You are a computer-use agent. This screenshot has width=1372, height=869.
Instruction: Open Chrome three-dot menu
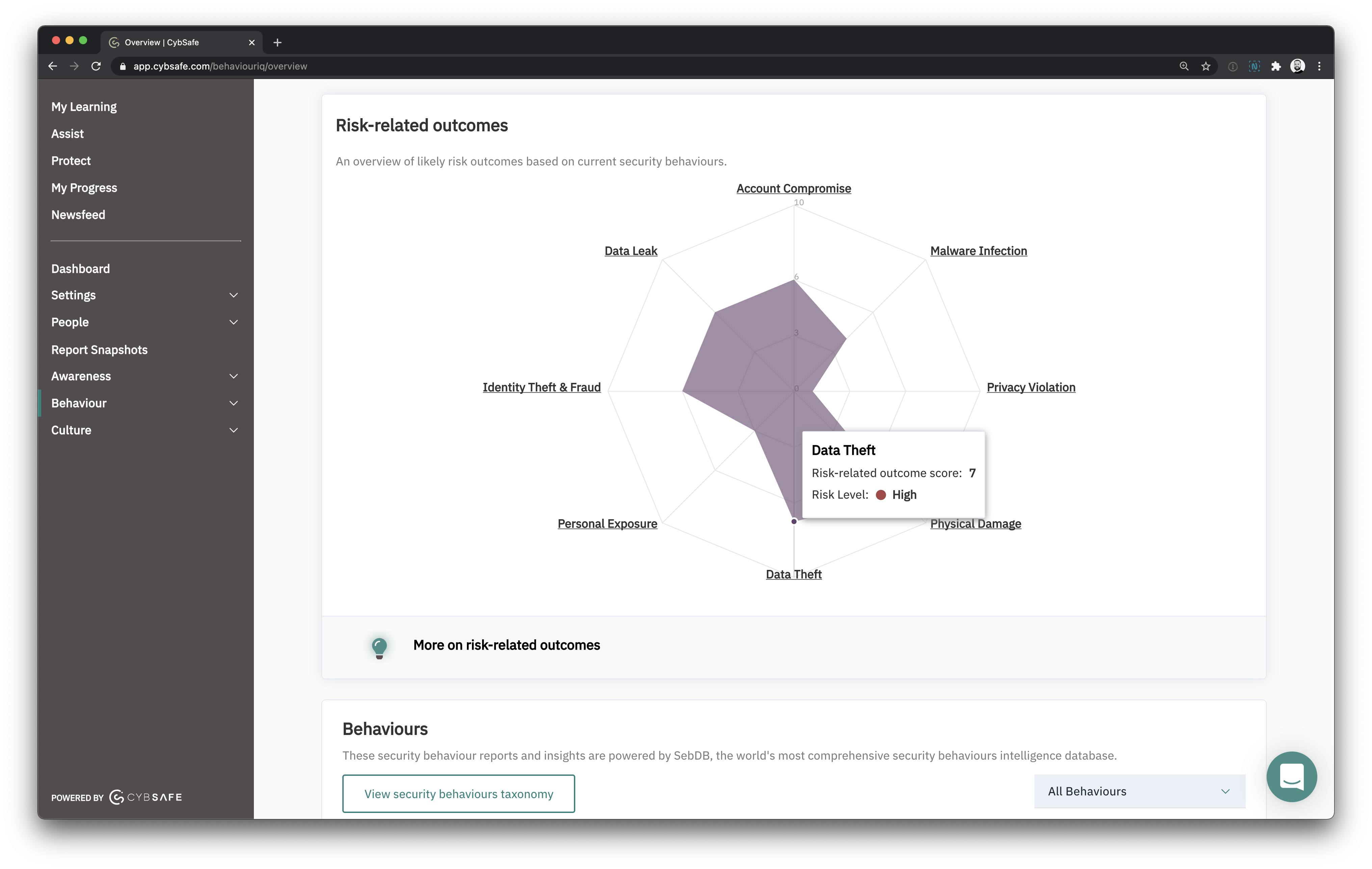point(1320,66)
